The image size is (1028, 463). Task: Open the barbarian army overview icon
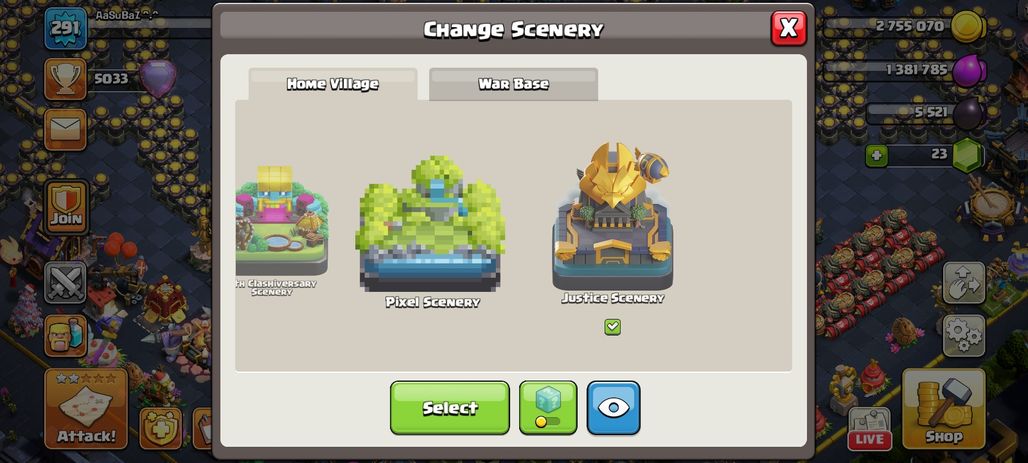tap(66, 336)
